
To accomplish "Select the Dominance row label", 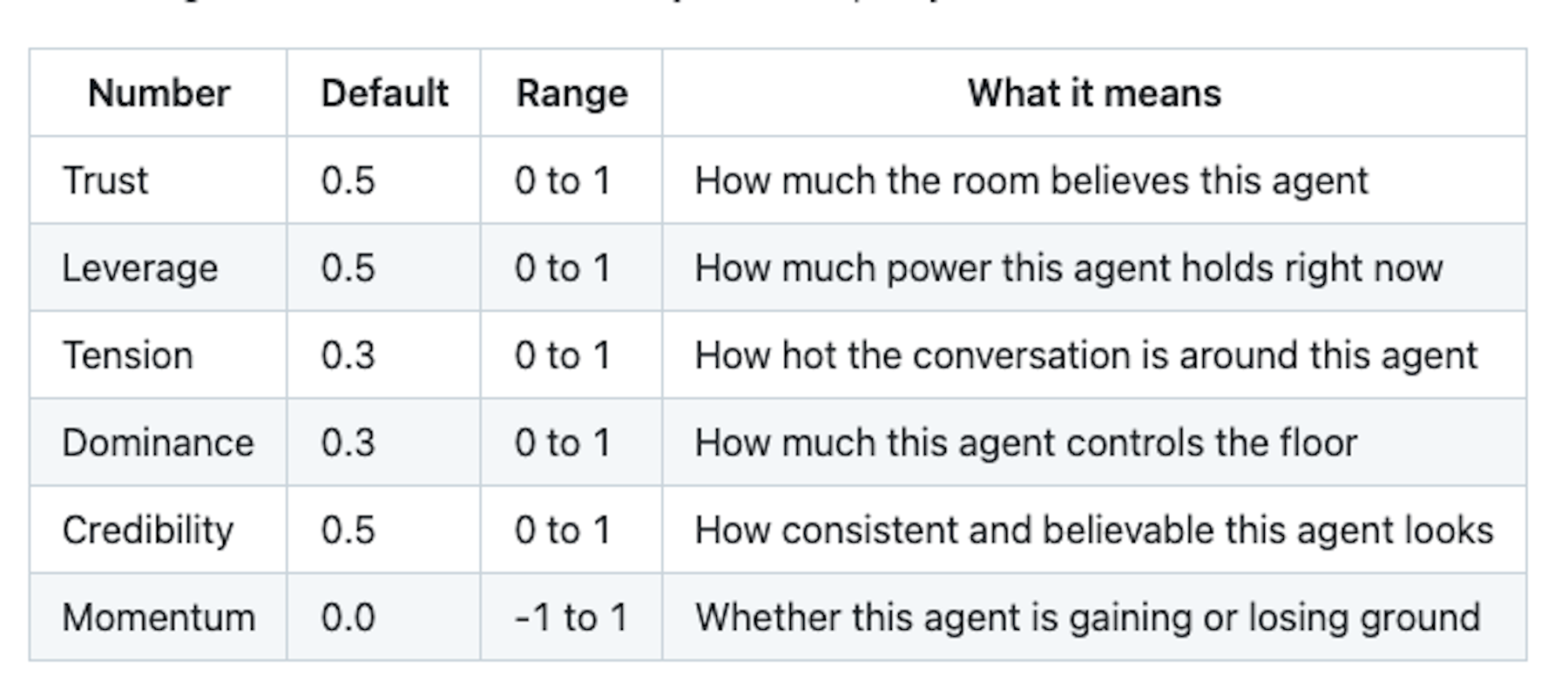I will coord(158,443).
